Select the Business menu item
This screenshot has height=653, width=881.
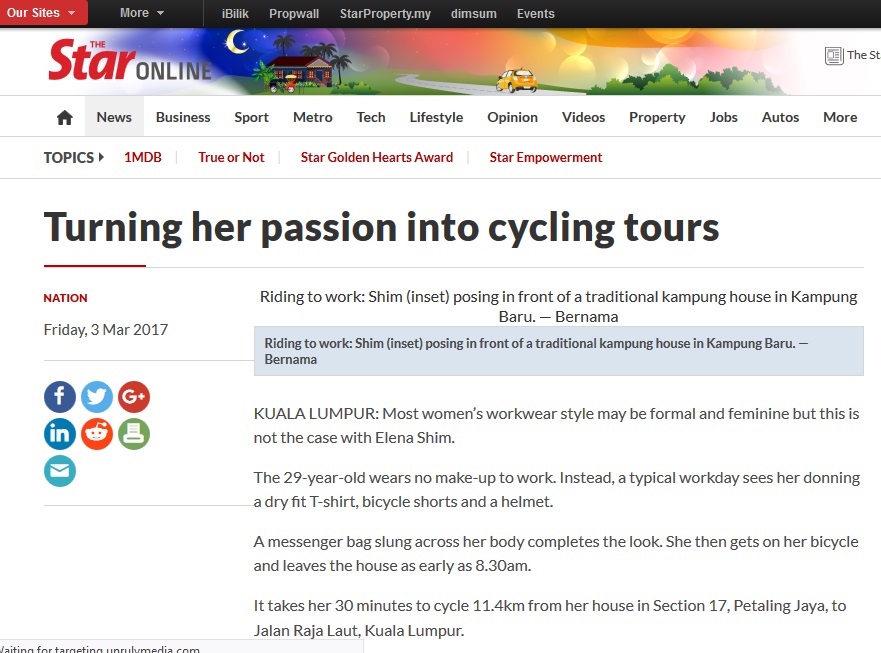click(x=183, y=117)
